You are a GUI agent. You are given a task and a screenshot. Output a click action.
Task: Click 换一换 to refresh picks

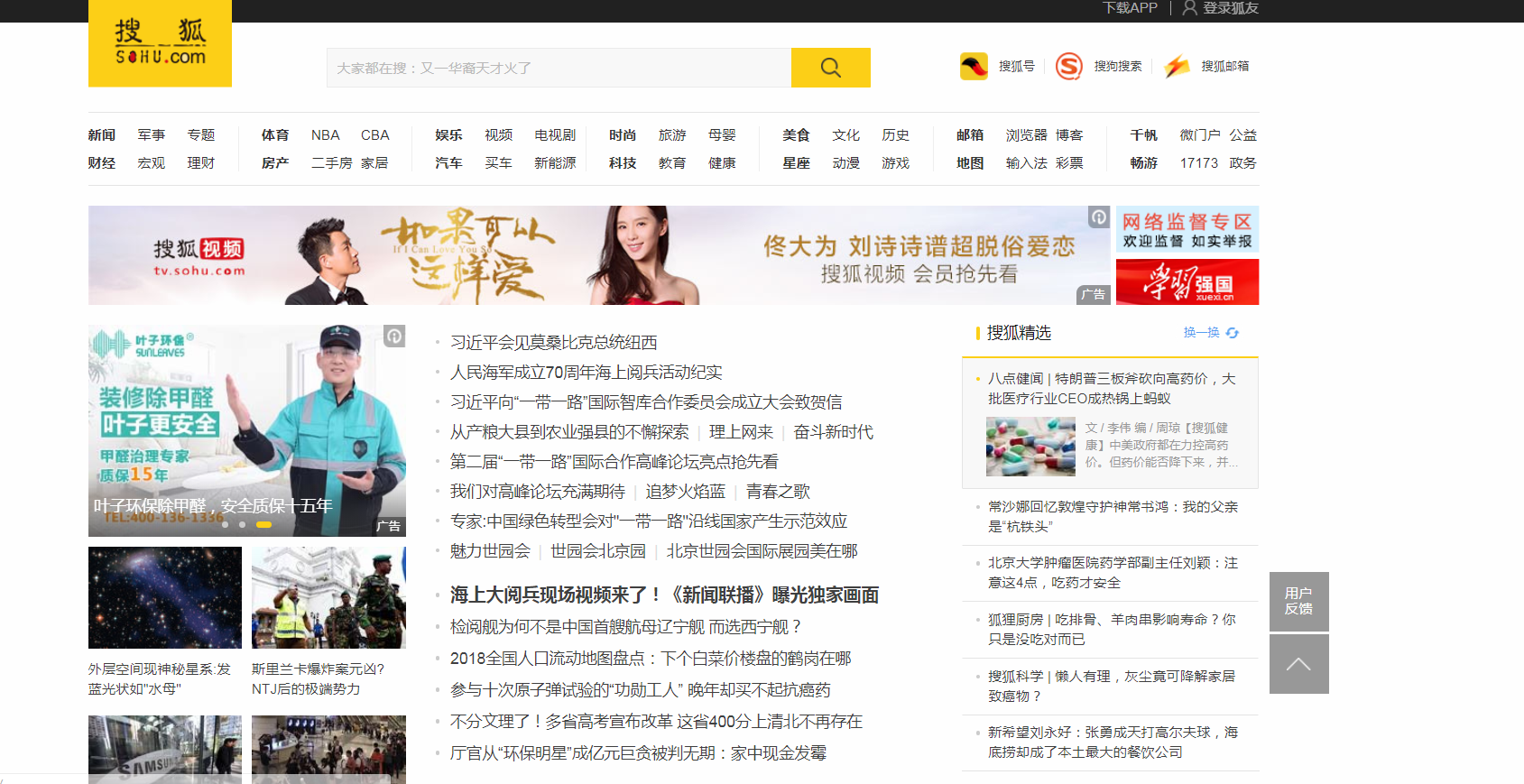coord(1202,333)
